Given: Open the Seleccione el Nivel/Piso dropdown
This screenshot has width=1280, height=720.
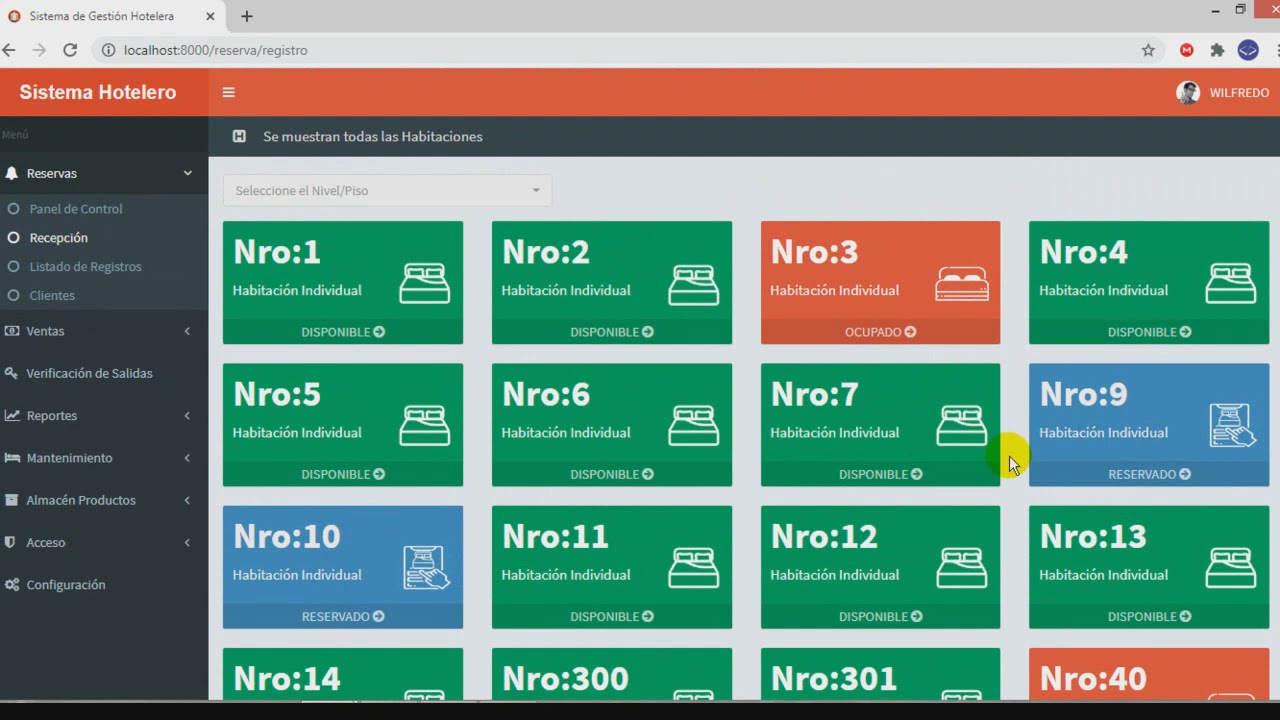Looking at the screenshot, I should tap(387, 190).
